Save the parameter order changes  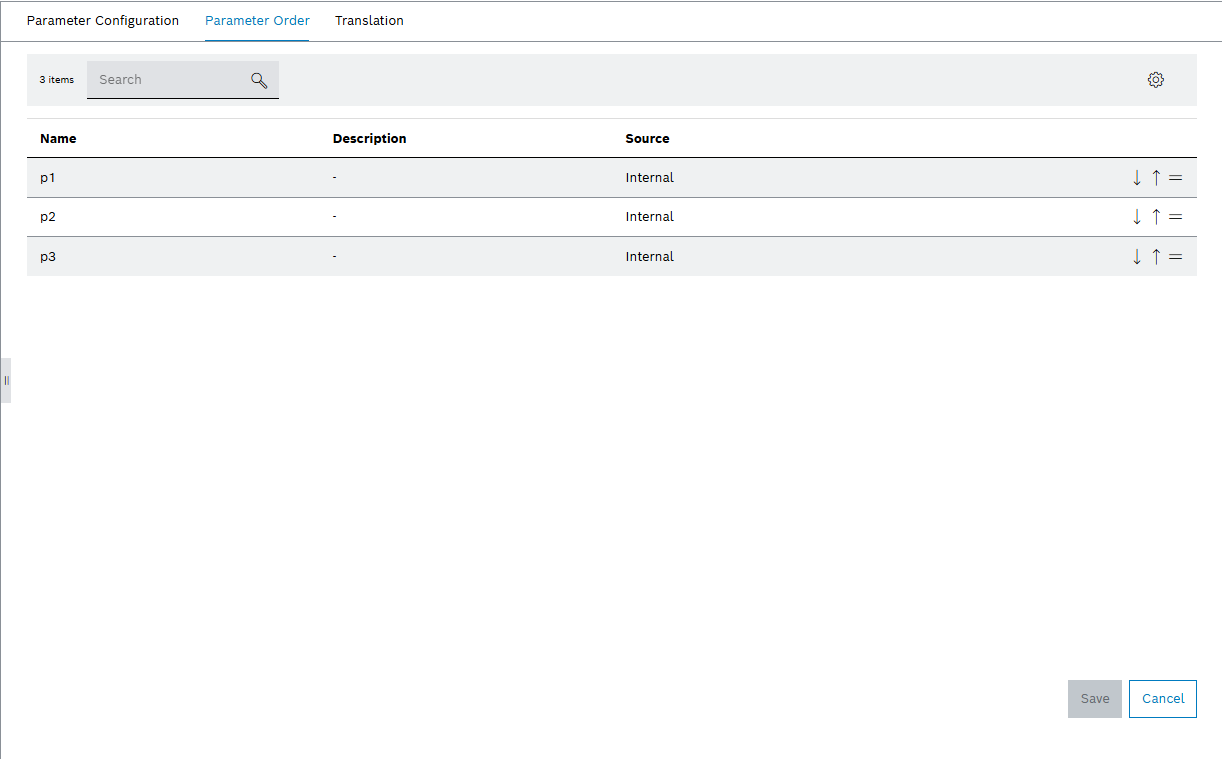(x=1094, y=698)
